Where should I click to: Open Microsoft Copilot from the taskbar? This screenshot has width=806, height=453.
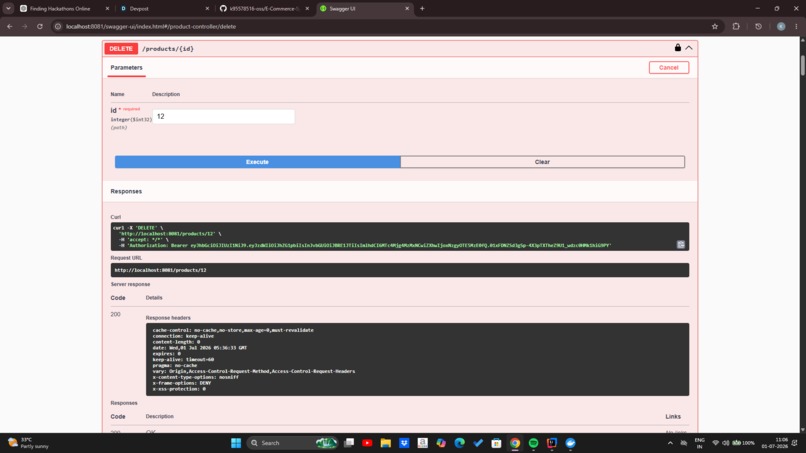click(x=441, y=443)
